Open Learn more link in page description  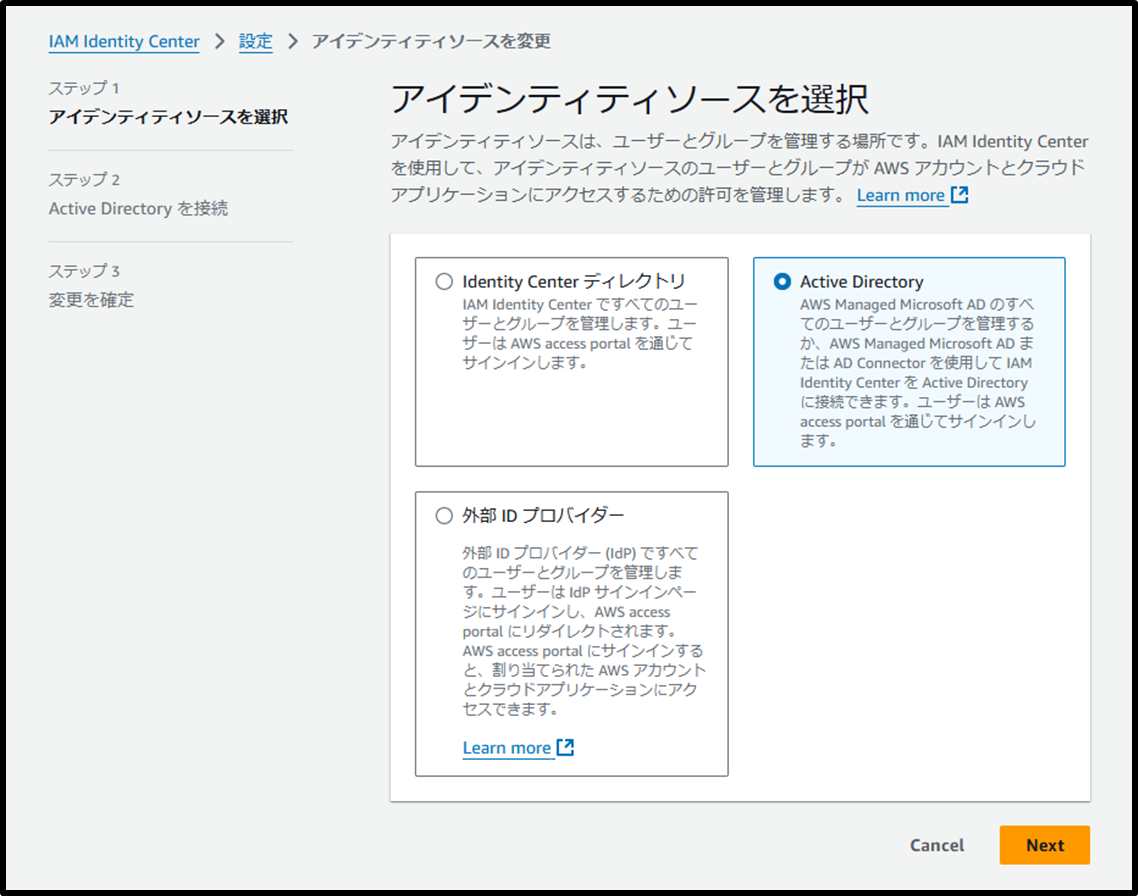(901, 195)
